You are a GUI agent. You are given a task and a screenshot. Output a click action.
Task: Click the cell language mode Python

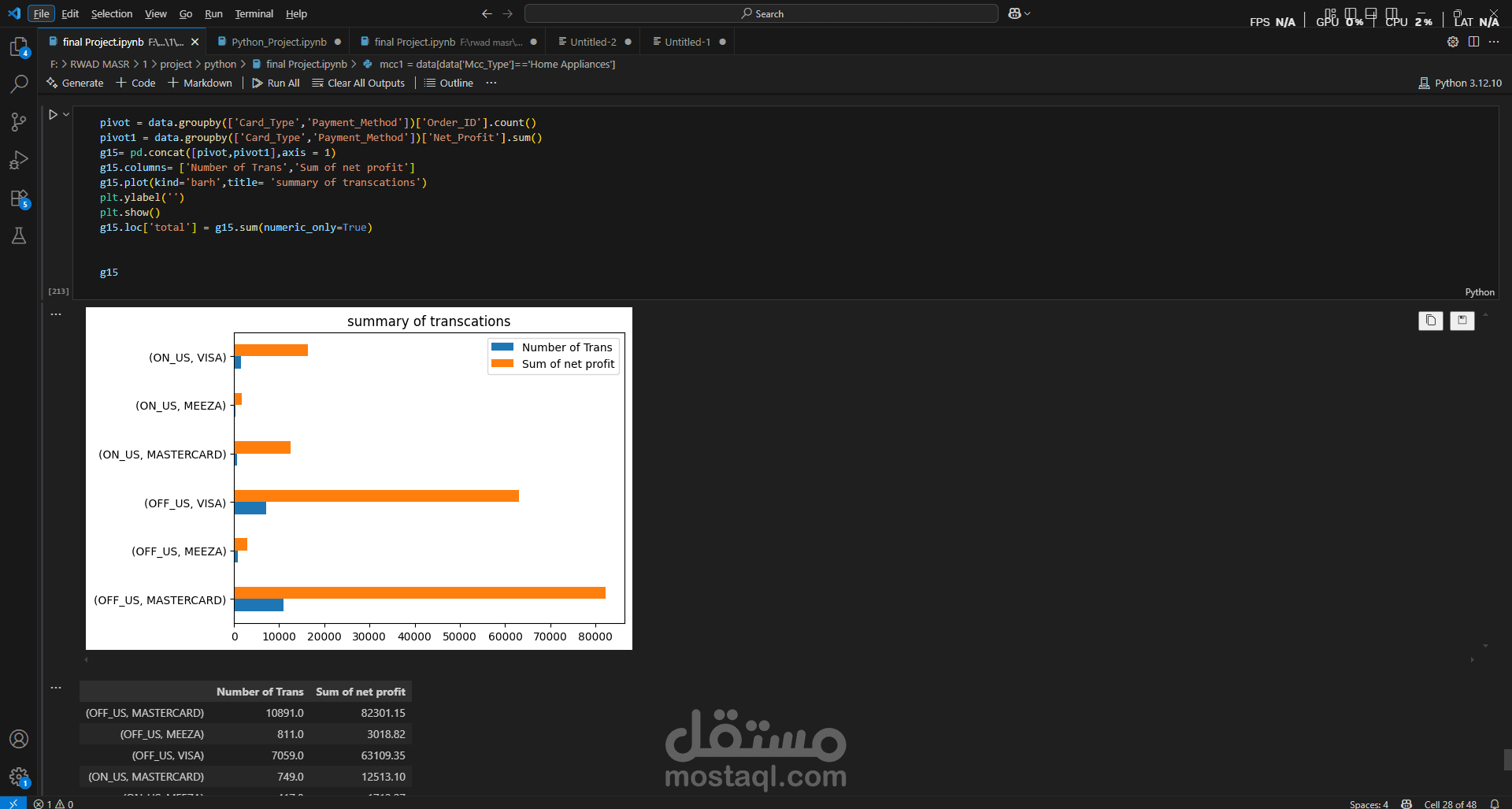tap(1480, 292)
